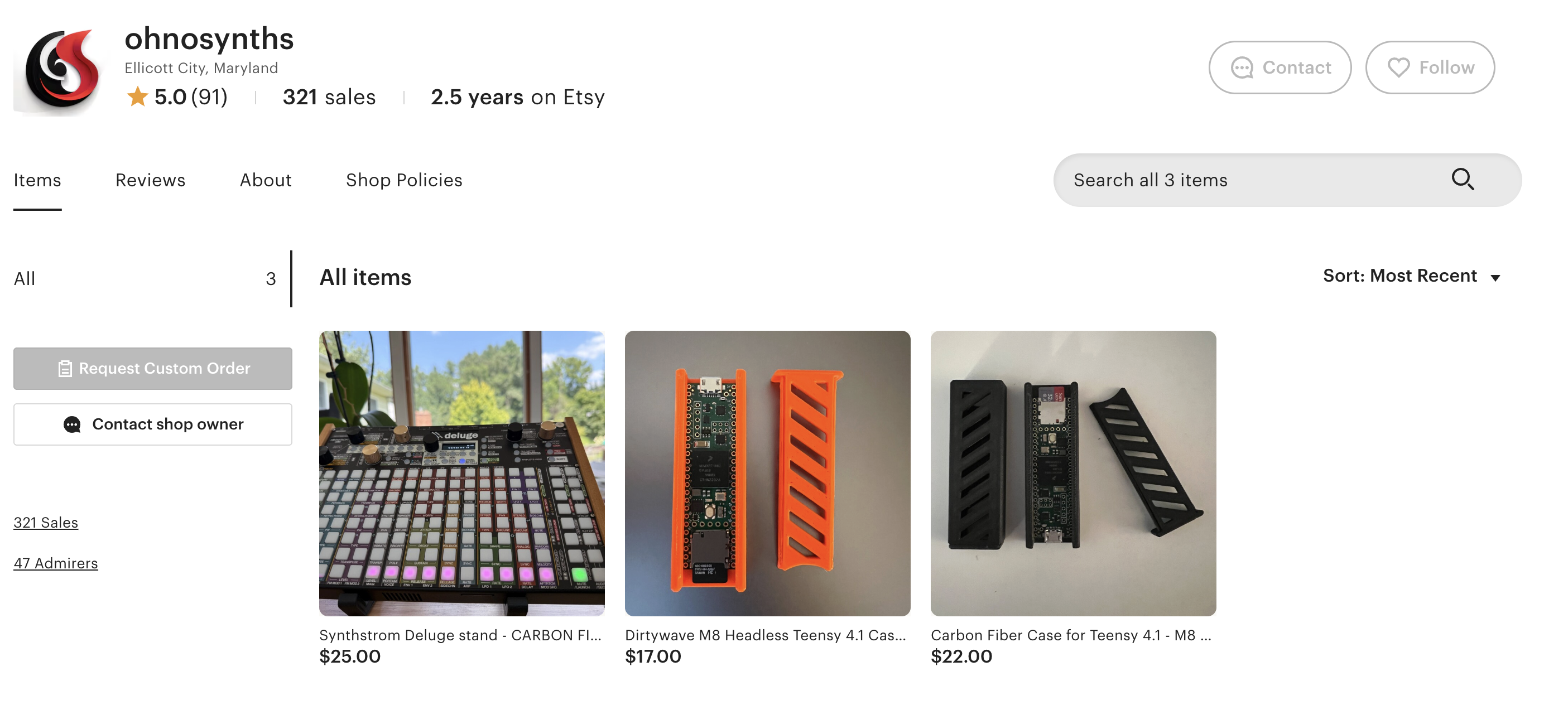Click the speech bubble icon on Contact shop owner
Viewport: 1568px width, 705px height.
(73, 424)
